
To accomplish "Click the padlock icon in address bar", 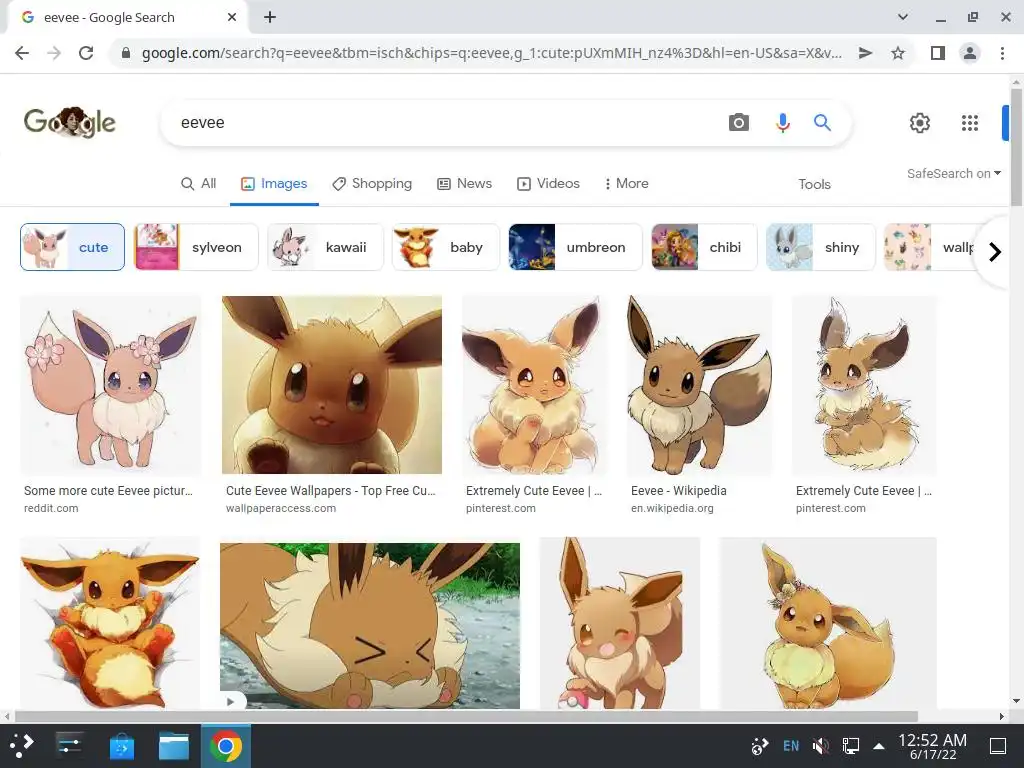I will [126, 53].
